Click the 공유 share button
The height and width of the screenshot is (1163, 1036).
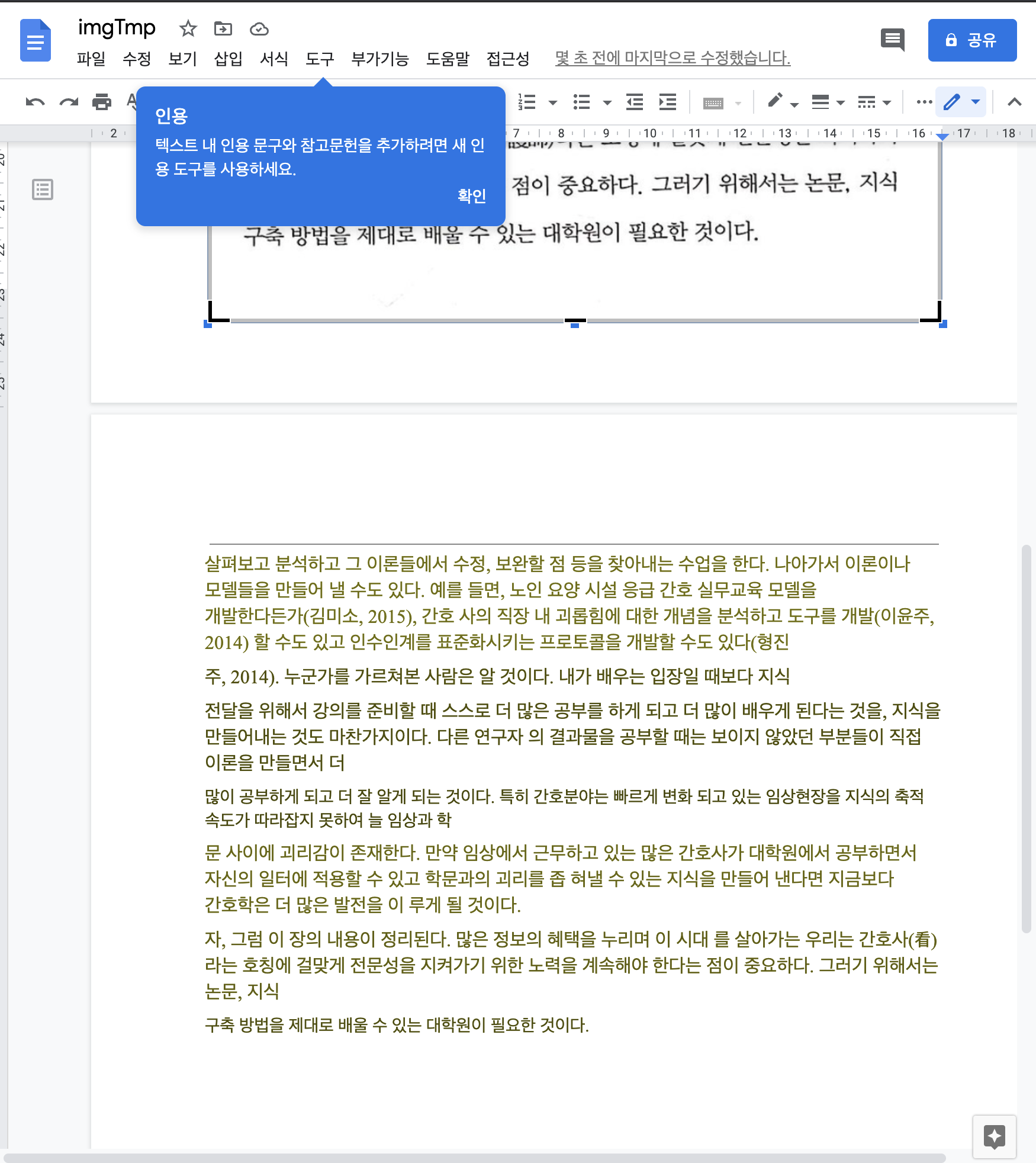coord(972,40)
